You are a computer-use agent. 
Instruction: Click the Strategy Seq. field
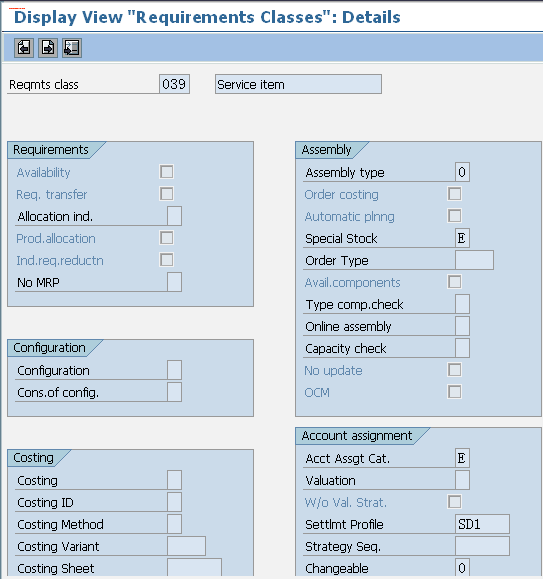coord(482,546)
